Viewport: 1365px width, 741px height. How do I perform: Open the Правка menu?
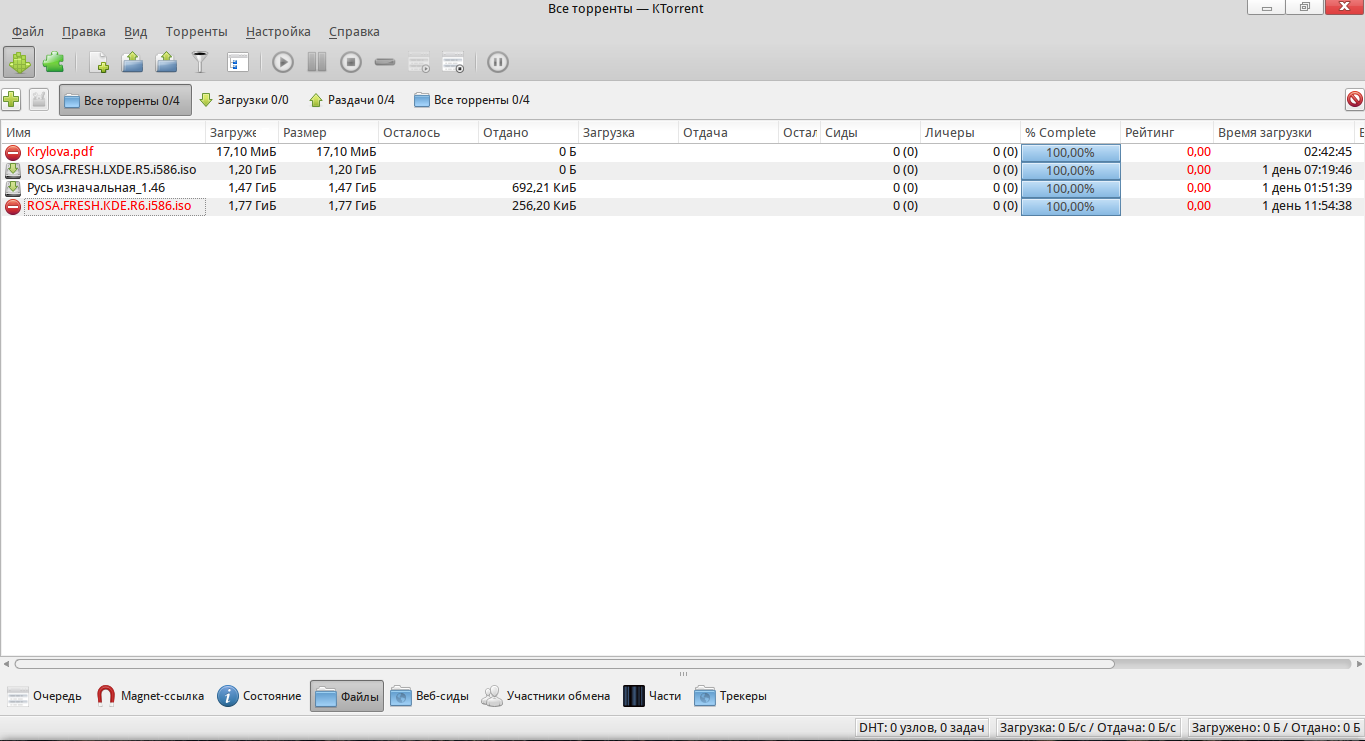tap(84, 31)
